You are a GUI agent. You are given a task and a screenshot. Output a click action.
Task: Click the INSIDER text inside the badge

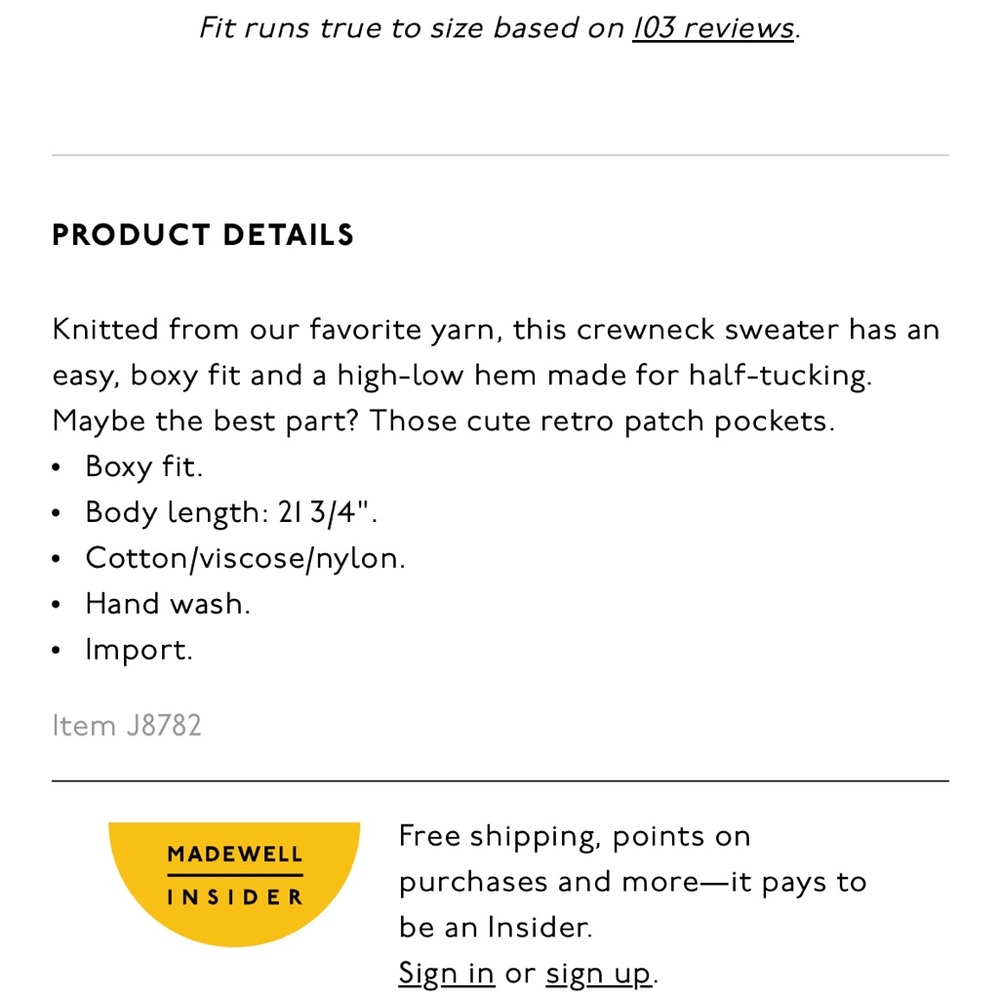tap(234, 897)
